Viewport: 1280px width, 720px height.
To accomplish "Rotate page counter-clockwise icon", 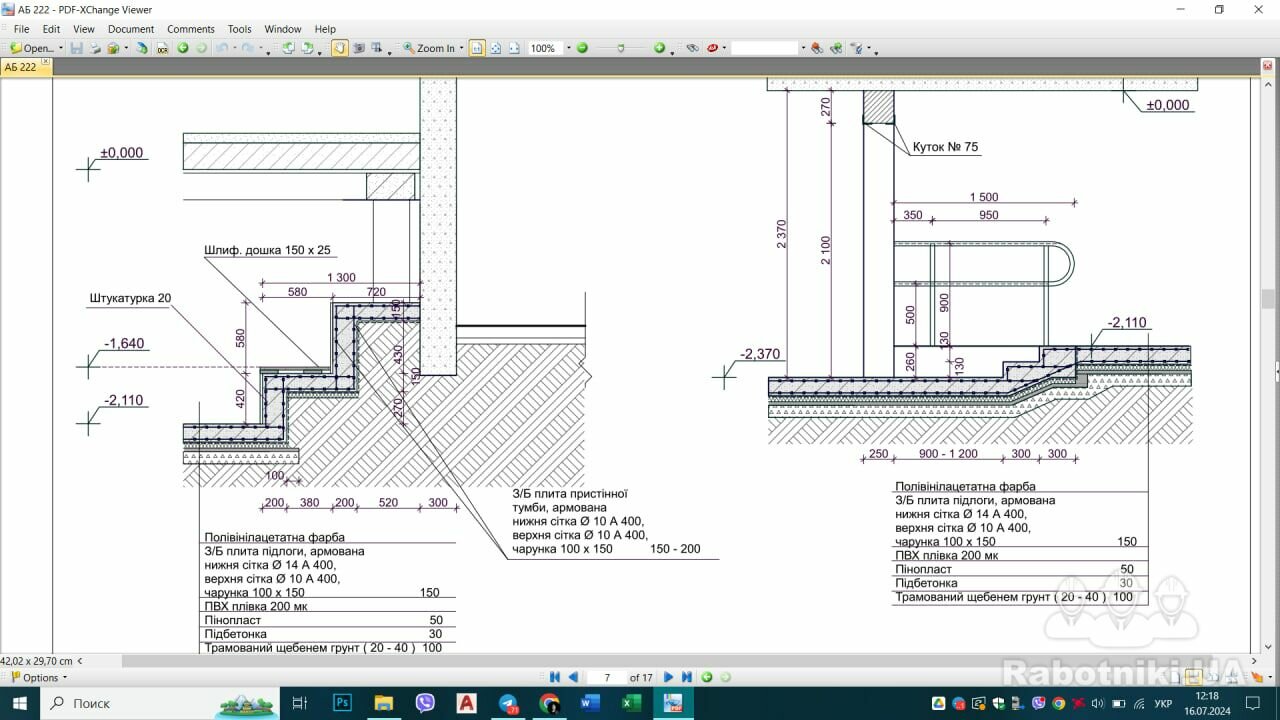I will (287, 48).
